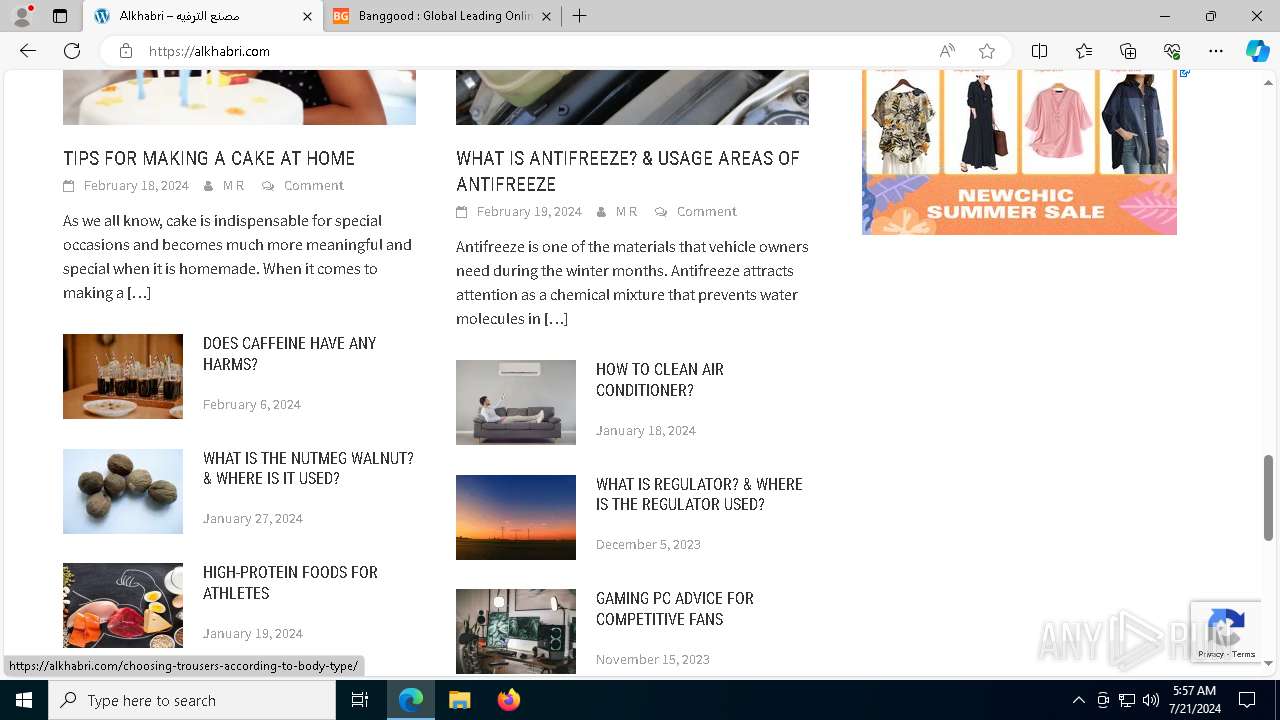Image resolution: width=1280 pixels, height=720 pixels.
Task: Open Settings and more ellipsis menu
Action: [1216, 51]
